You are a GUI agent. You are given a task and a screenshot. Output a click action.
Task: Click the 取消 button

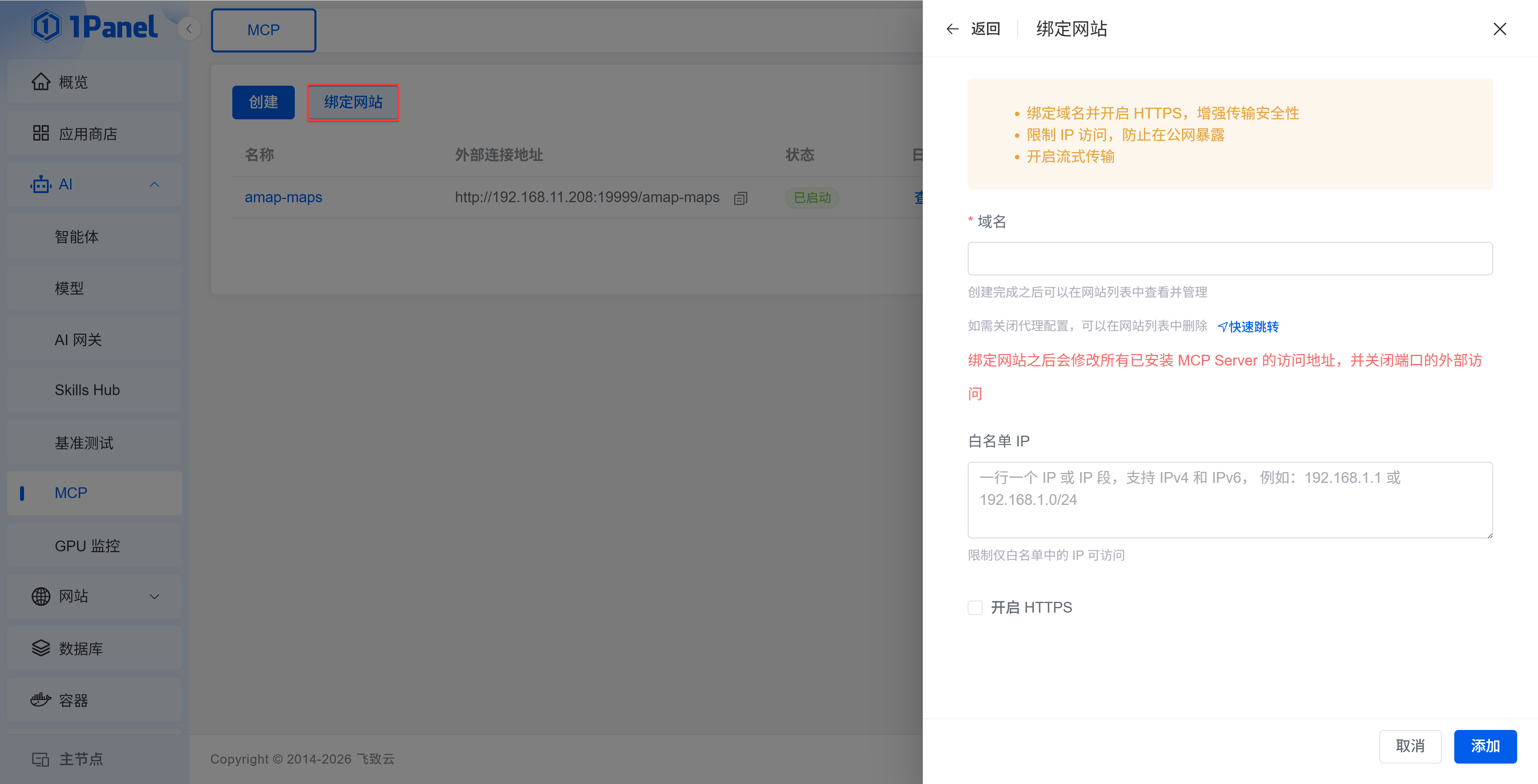(x=1410, y=746)
